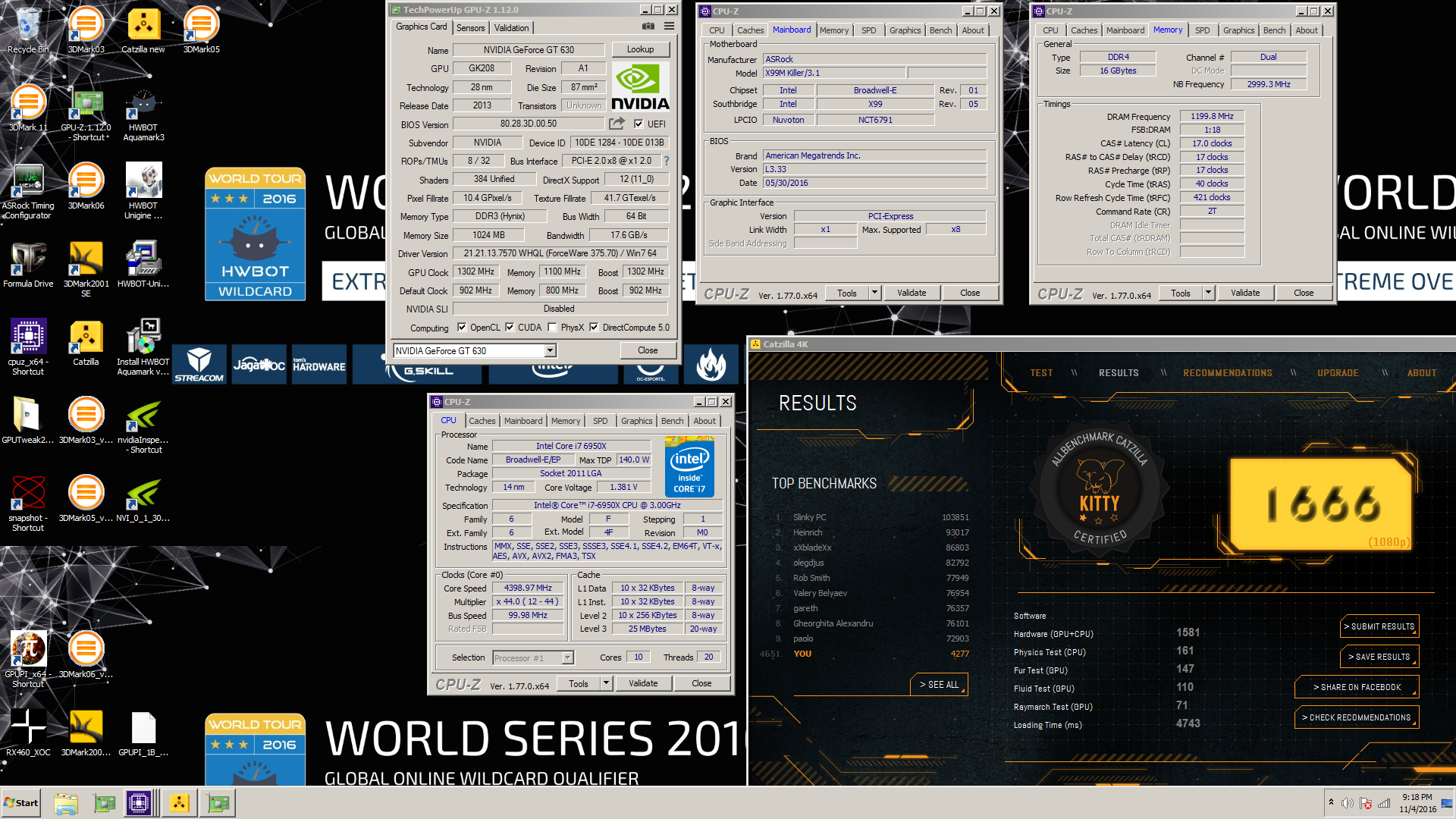Image resolution: width=1456 pixels, height=819 pixels.
Task: Open the snapshot Shortcut desktop icon
Action: pyautogui.click(x=28, y=504)
